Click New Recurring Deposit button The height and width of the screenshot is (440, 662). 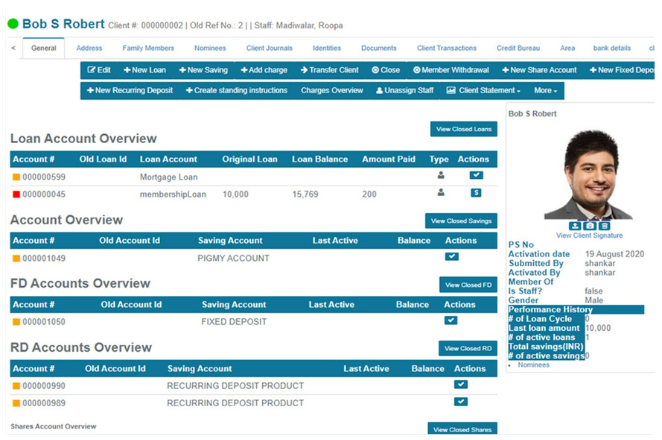[130, 90]
